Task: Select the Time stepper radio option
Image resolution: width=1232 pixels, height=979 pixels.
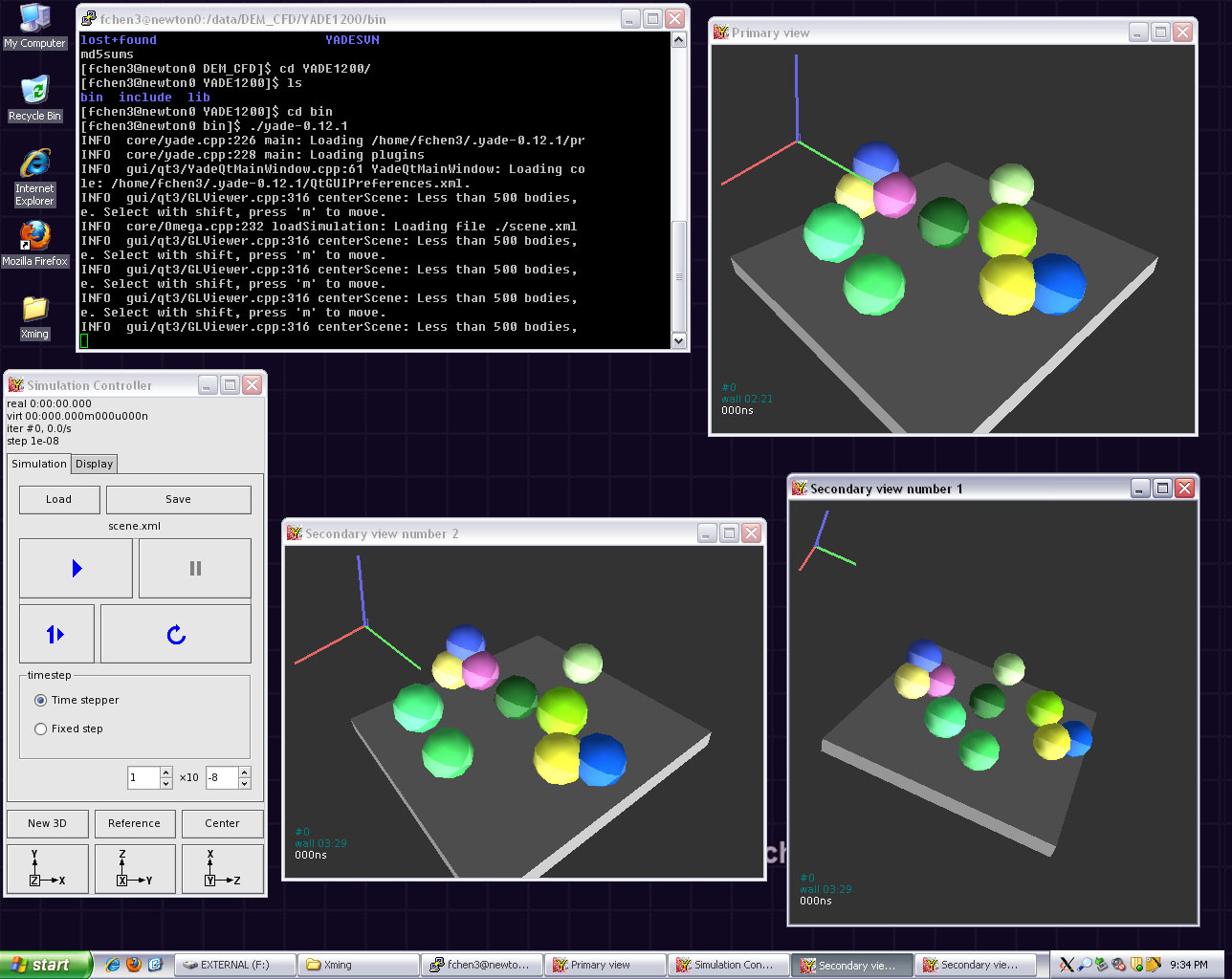Action: pyautogui.click(x=41, y=700)
